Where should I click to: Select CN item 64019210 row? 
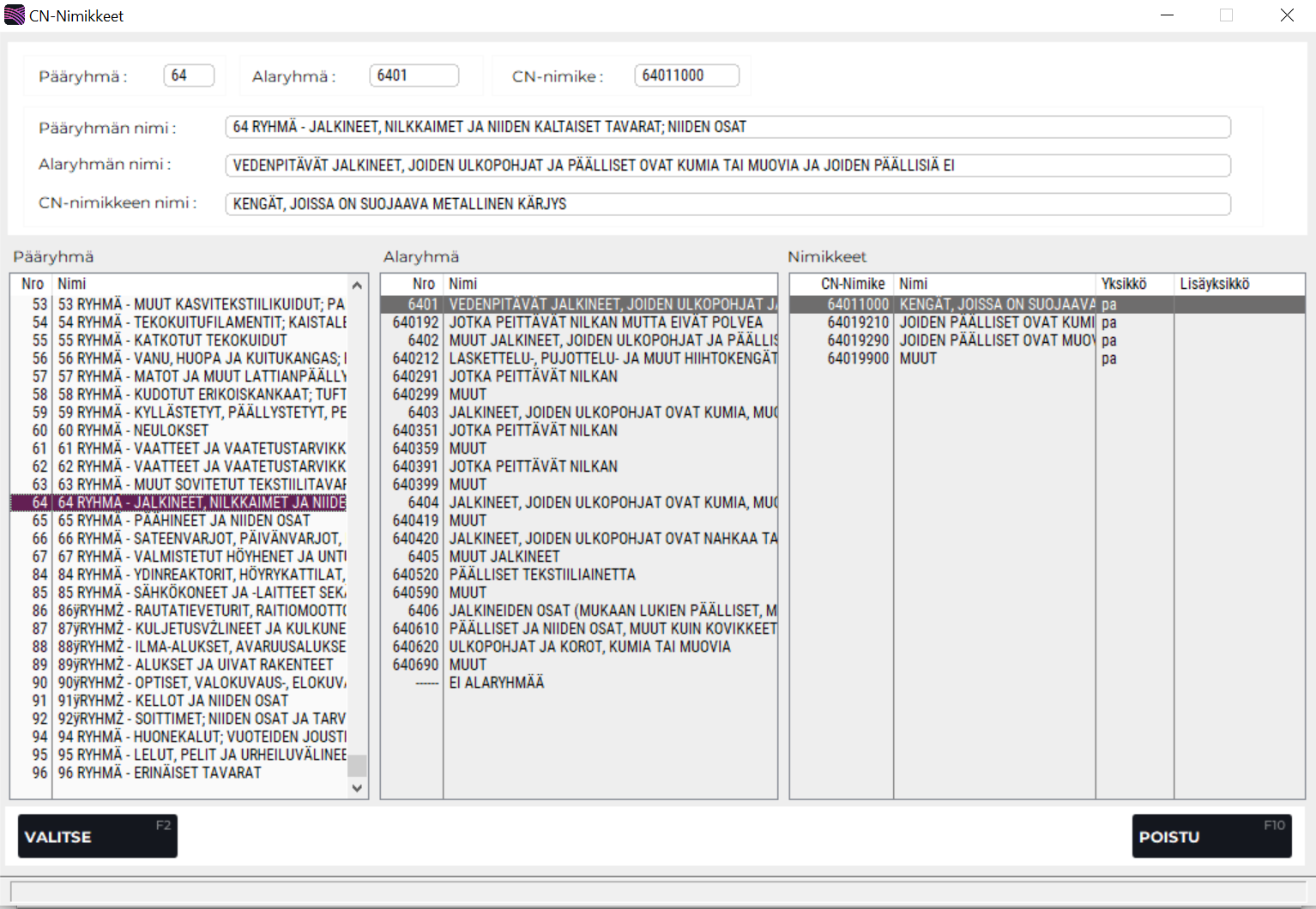point(944,322)
